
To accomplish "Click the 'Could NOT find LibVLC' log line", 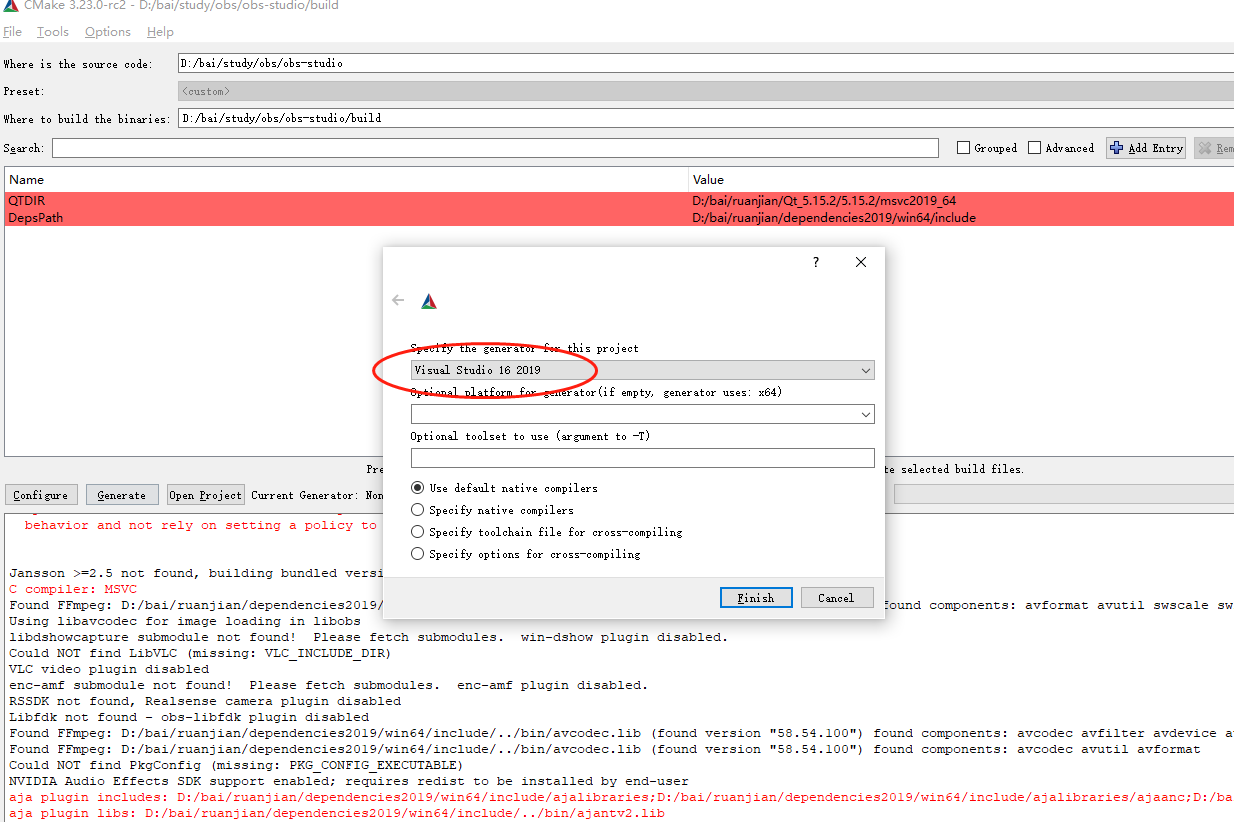I will click(200, 653).
